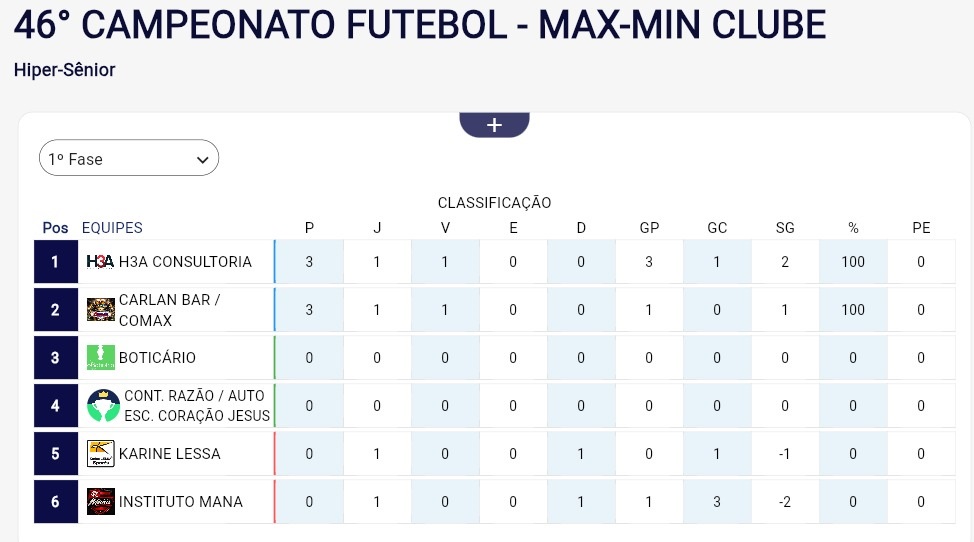Open the BOTICÁRIO team name
Image resolution: width=974 pixels, height=542 pixels.
pyautogui.click(x=157, y=358)
